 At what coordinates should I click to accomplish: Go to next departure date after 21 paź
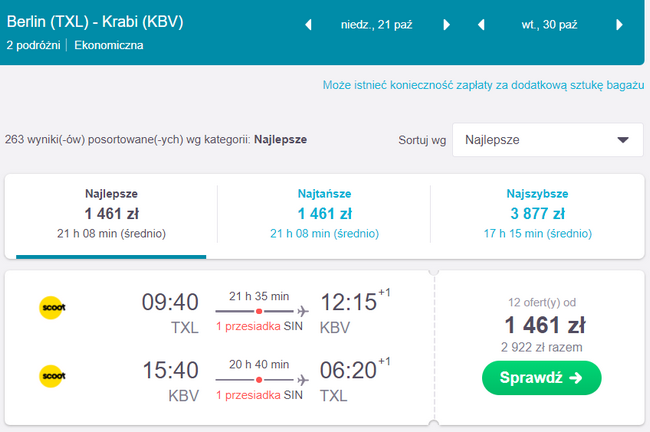446,25
